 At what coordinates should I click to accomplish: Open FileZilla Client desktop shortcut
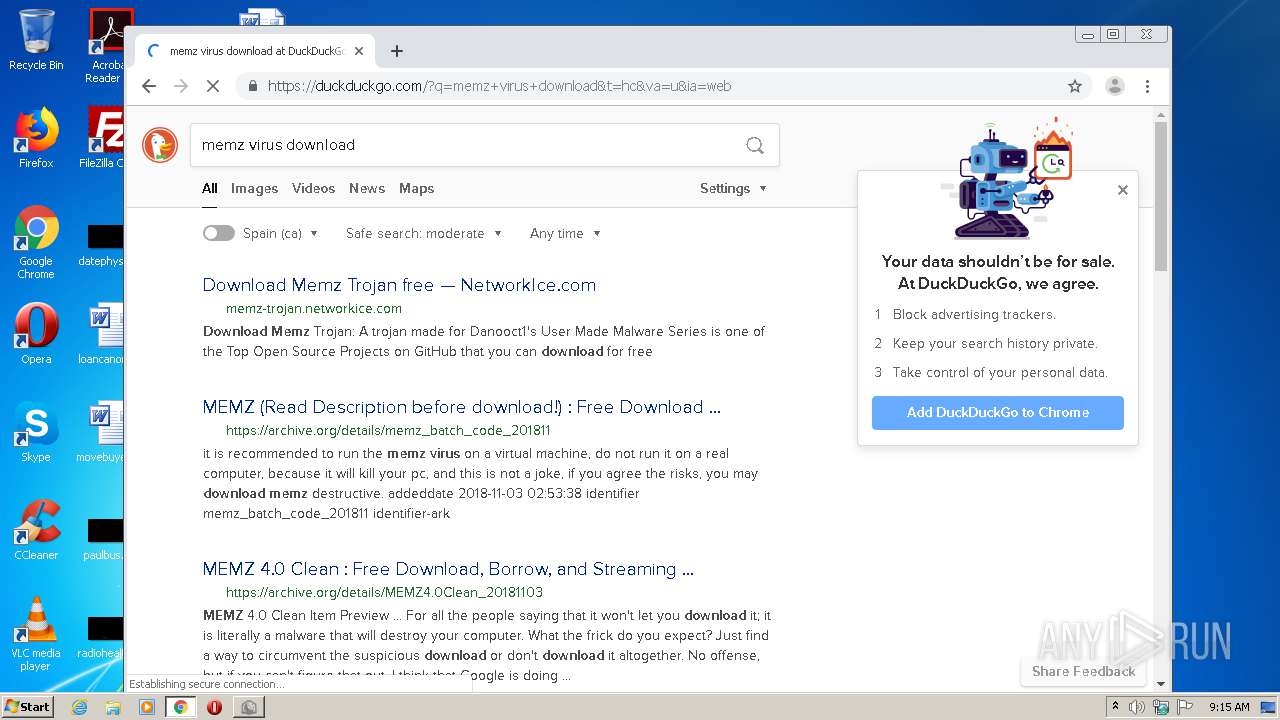click(x=104, y=138)
